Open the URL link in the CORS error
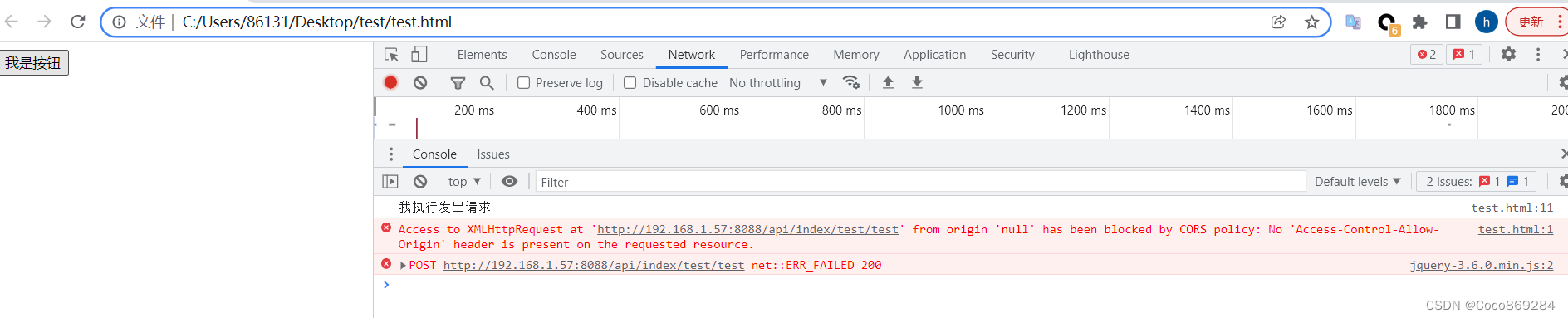 (x=747, y=230)
